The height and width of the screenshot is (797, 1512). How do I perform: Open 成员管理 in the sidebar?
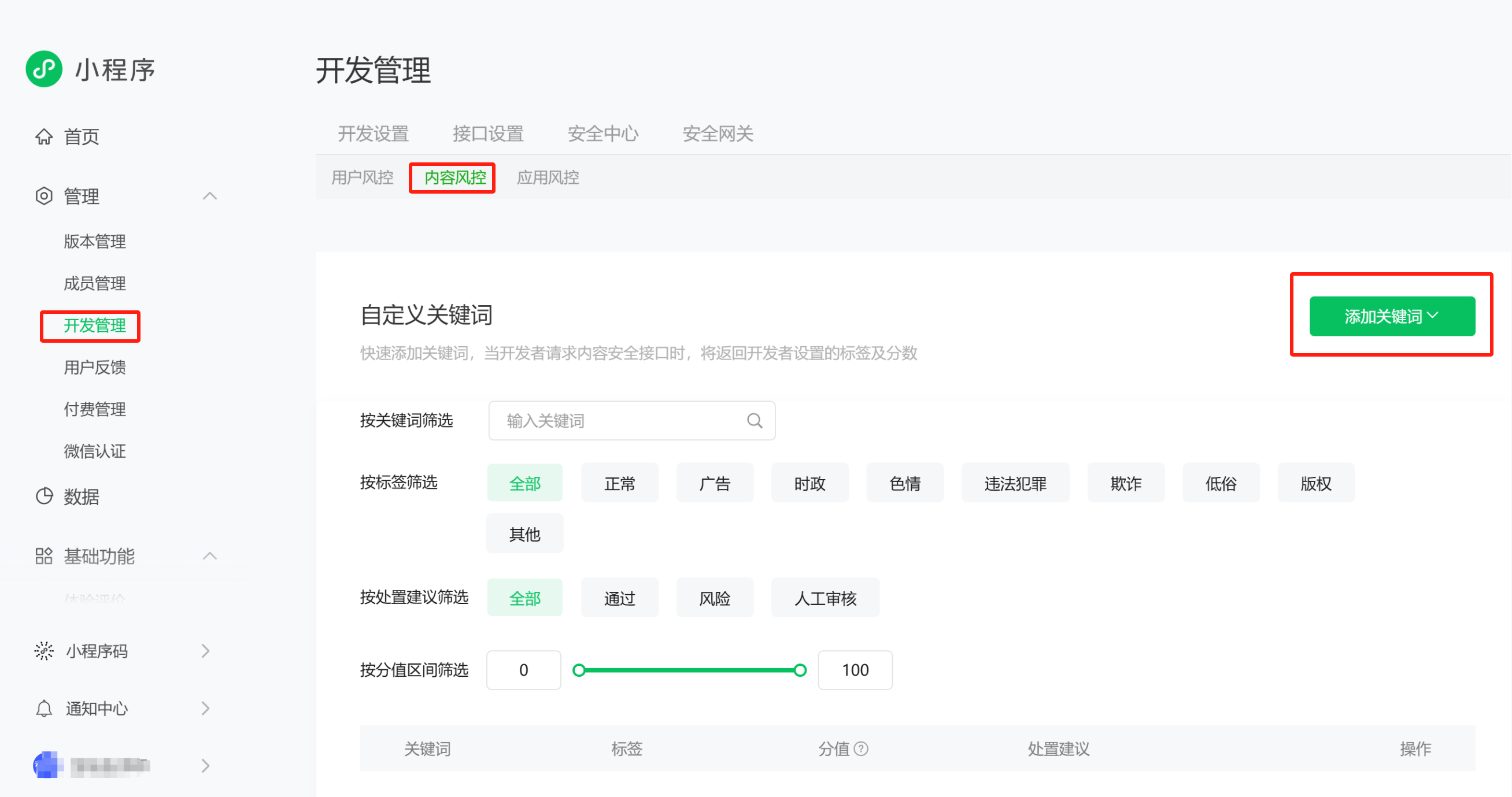94,283
